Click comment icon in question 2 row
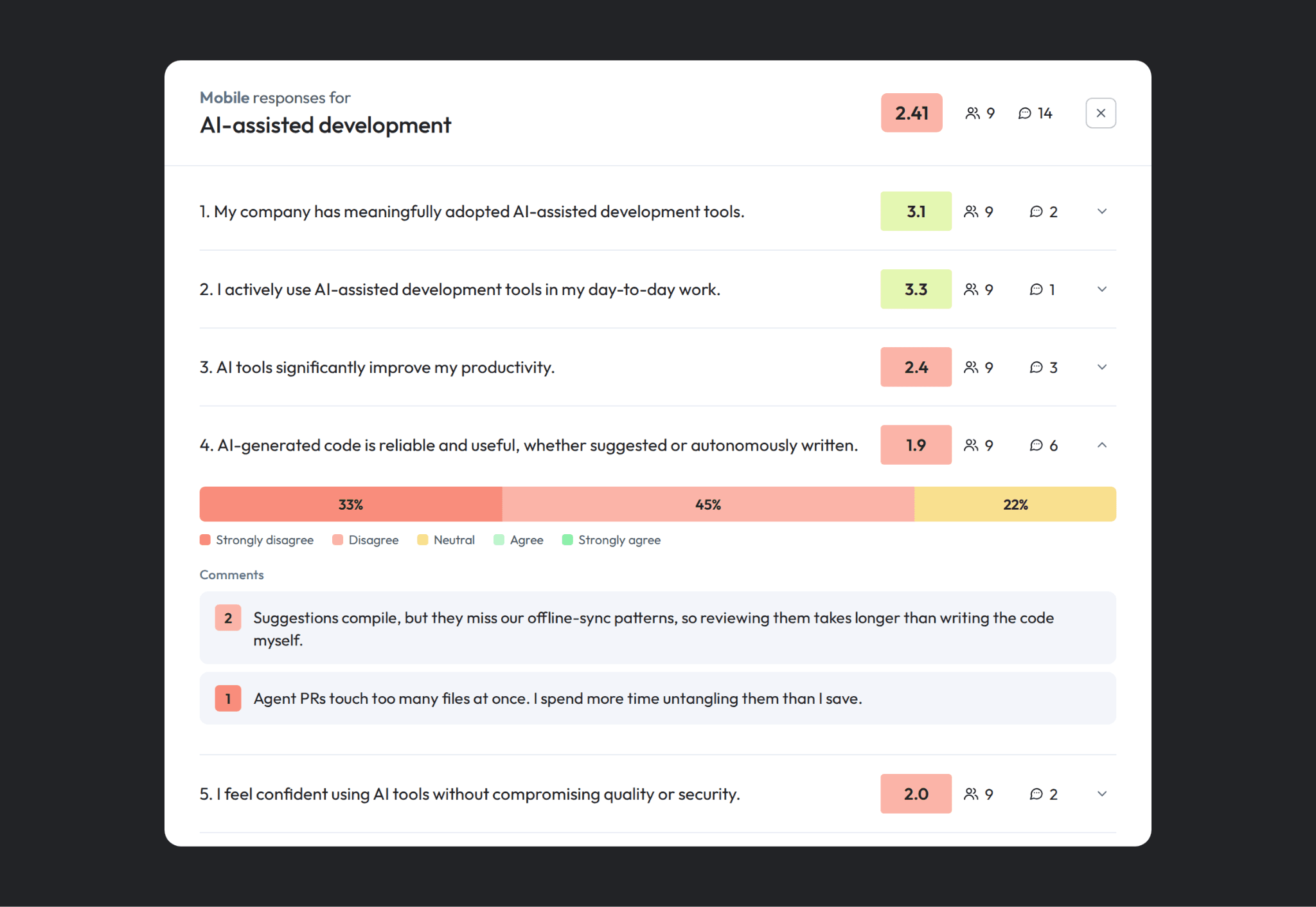 pyautogui.click(x=1036, y=289)
